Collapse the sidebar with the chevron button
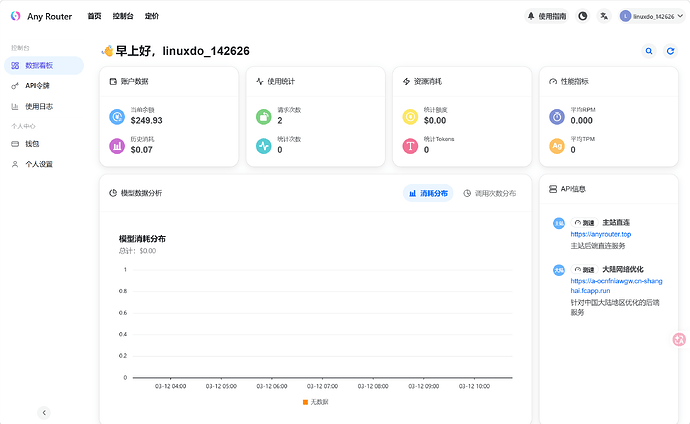The image size is (690, 424). [44, 413]
